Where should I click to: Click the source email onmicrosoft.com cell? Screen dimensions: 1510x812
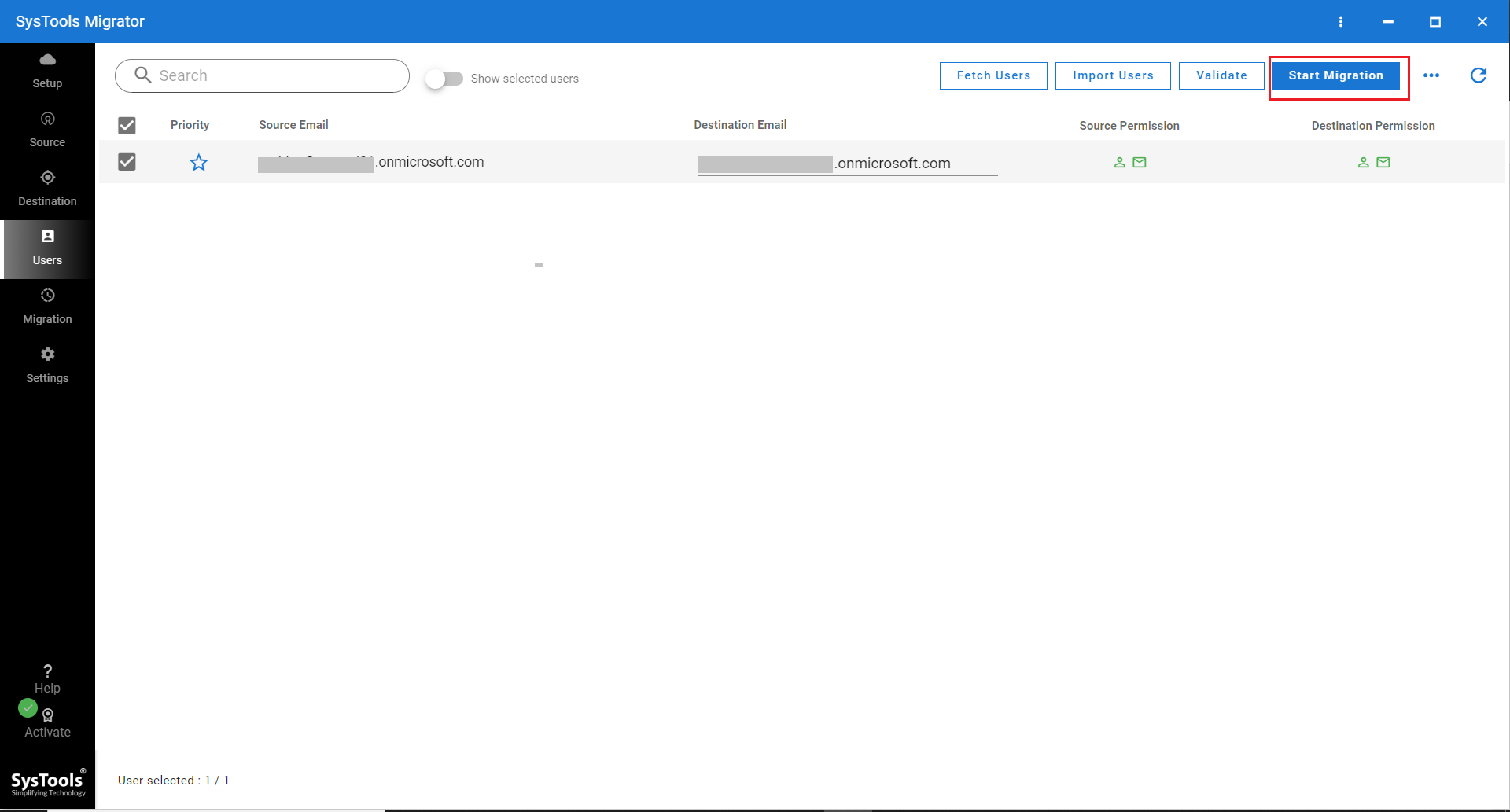coord(370,162)
